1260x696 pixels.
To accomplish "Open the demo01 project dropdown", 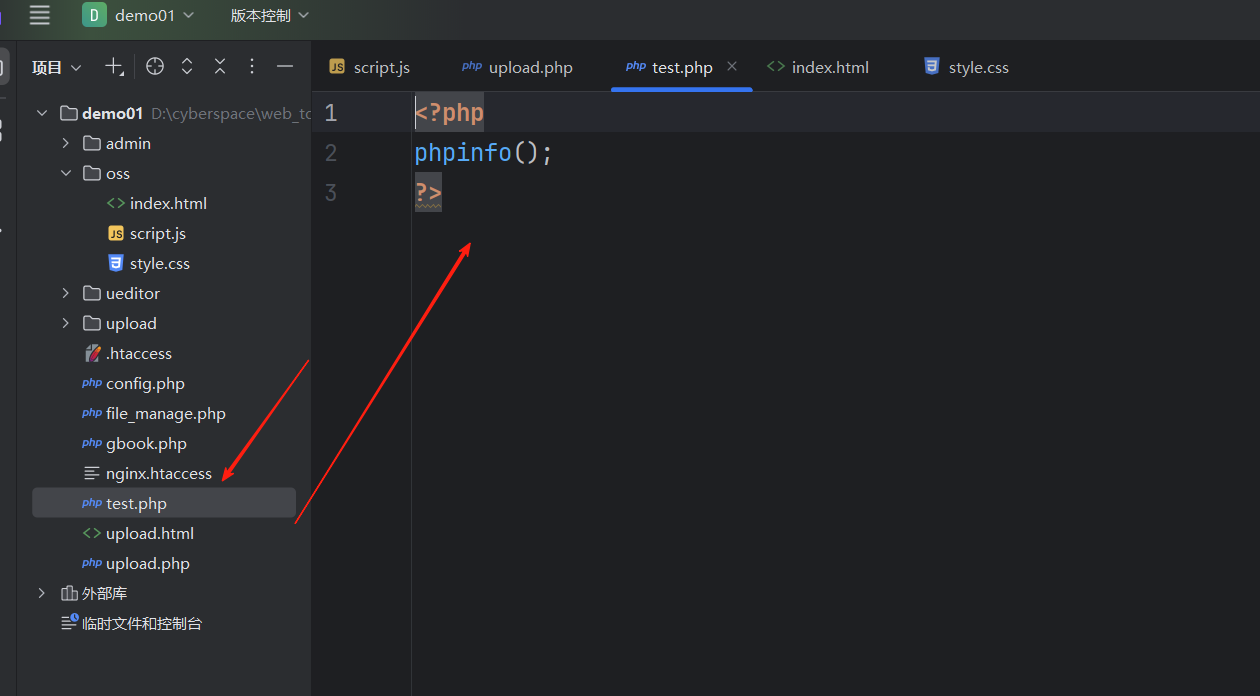I will 139,15.
